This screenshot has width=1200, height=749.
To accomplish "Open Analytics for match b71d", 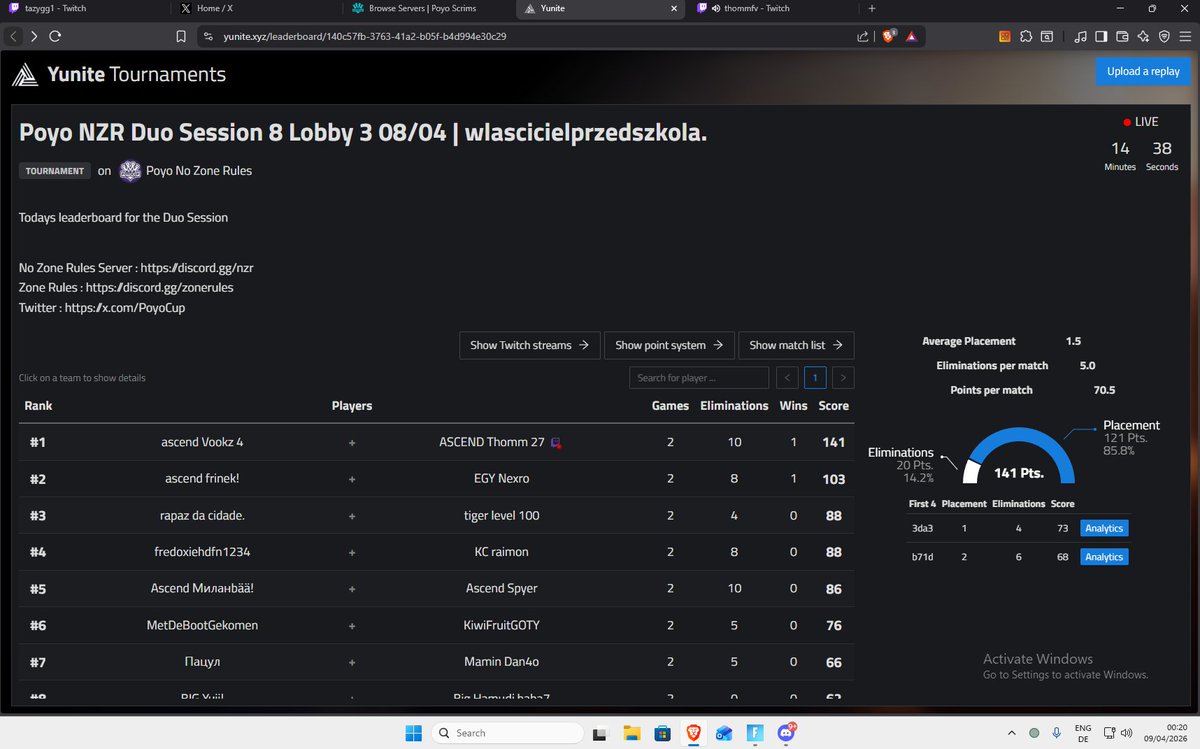I will pos(1104,557).
